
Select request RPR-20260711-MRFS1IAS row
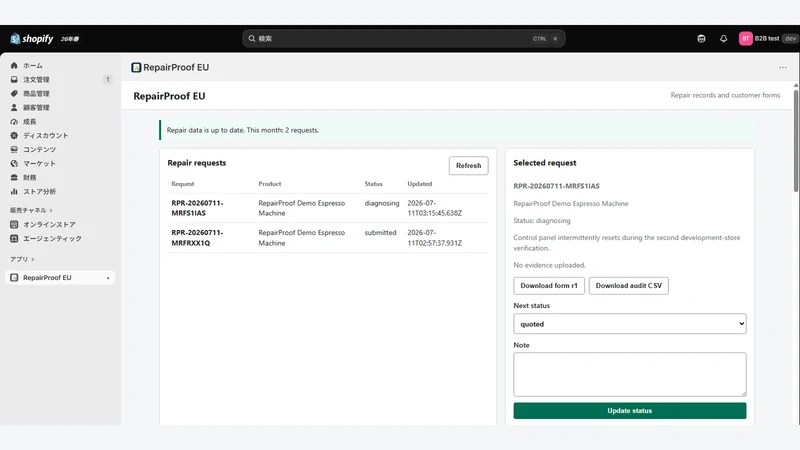(x=328, y=208)
